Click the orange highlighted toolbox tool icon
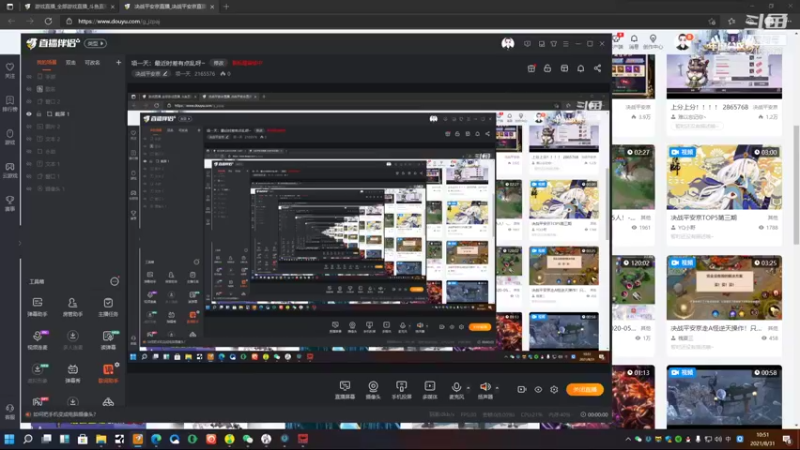 click(108, 373)
